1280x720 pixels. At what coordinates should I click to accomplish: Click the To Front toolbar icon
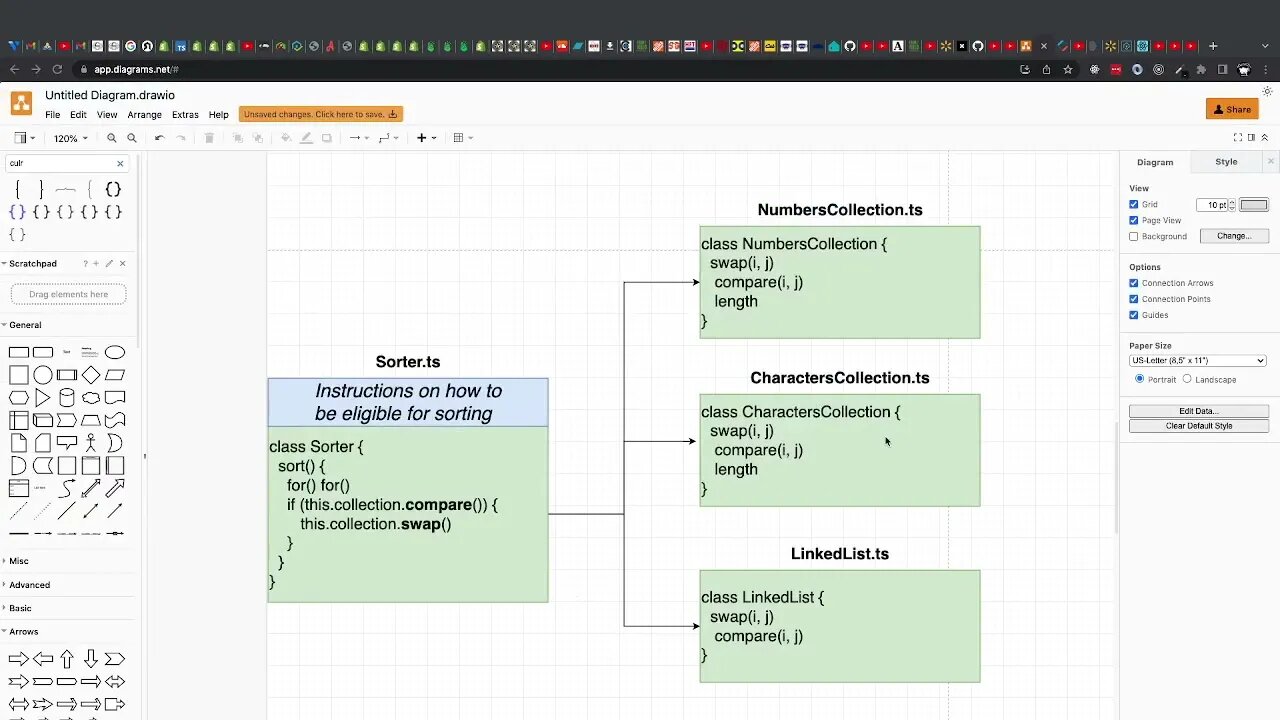point(238,138)
